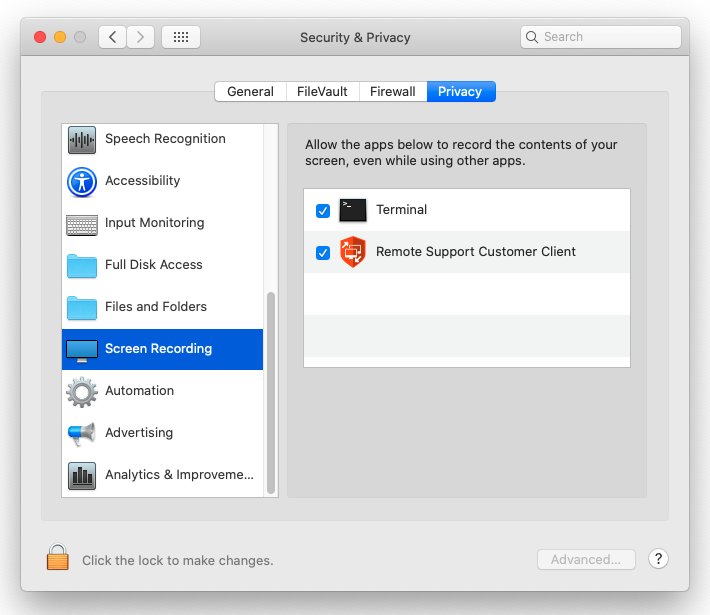This screenshot has width=710, height=615.
Task: Click the Full Disk Access folder icon
Action: point(82,266)
